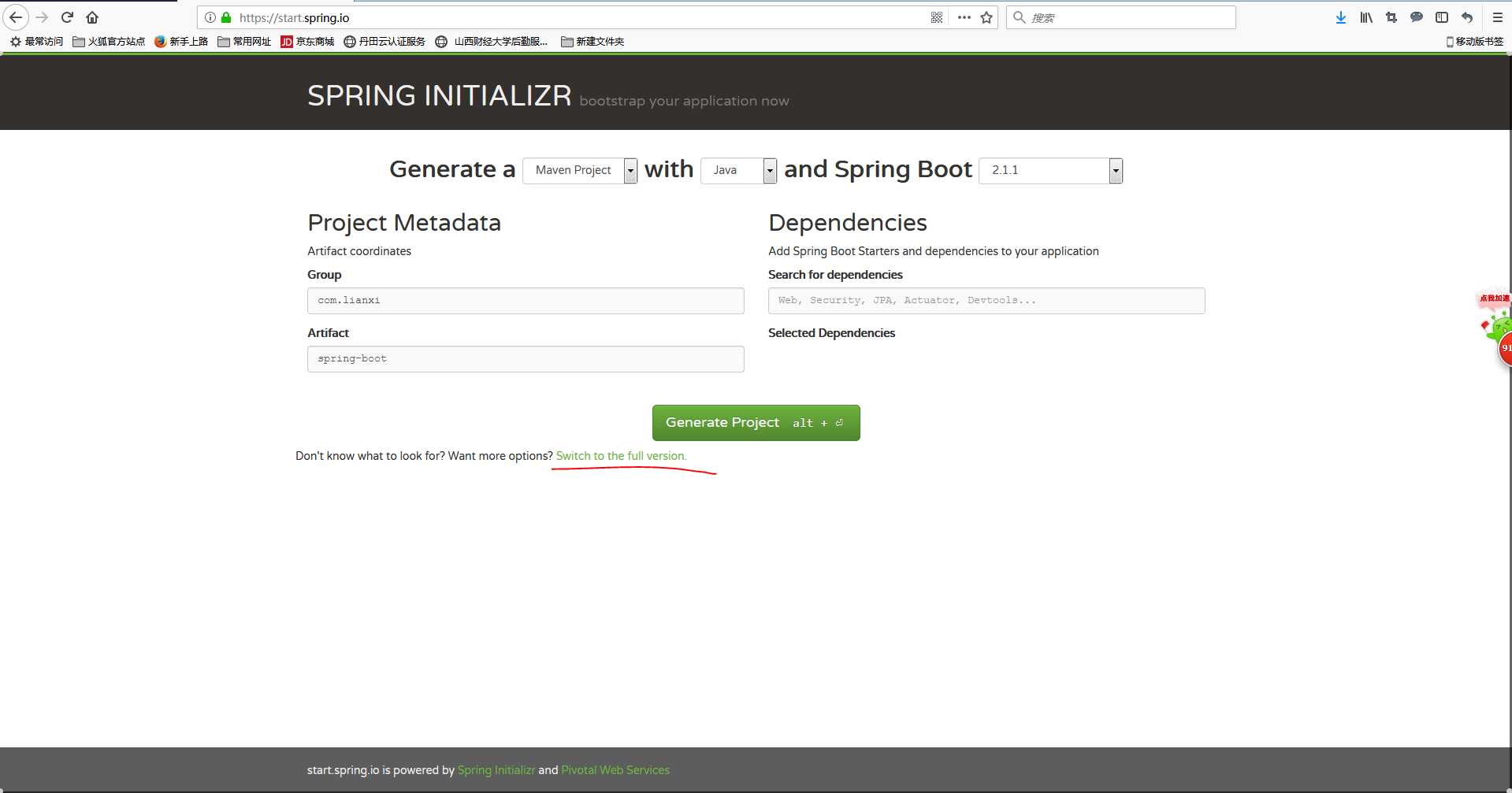Open 最常访问 bookmarks folder
Screen dimensions: 1512x793
pyautogui.click(x=36, y=42)
